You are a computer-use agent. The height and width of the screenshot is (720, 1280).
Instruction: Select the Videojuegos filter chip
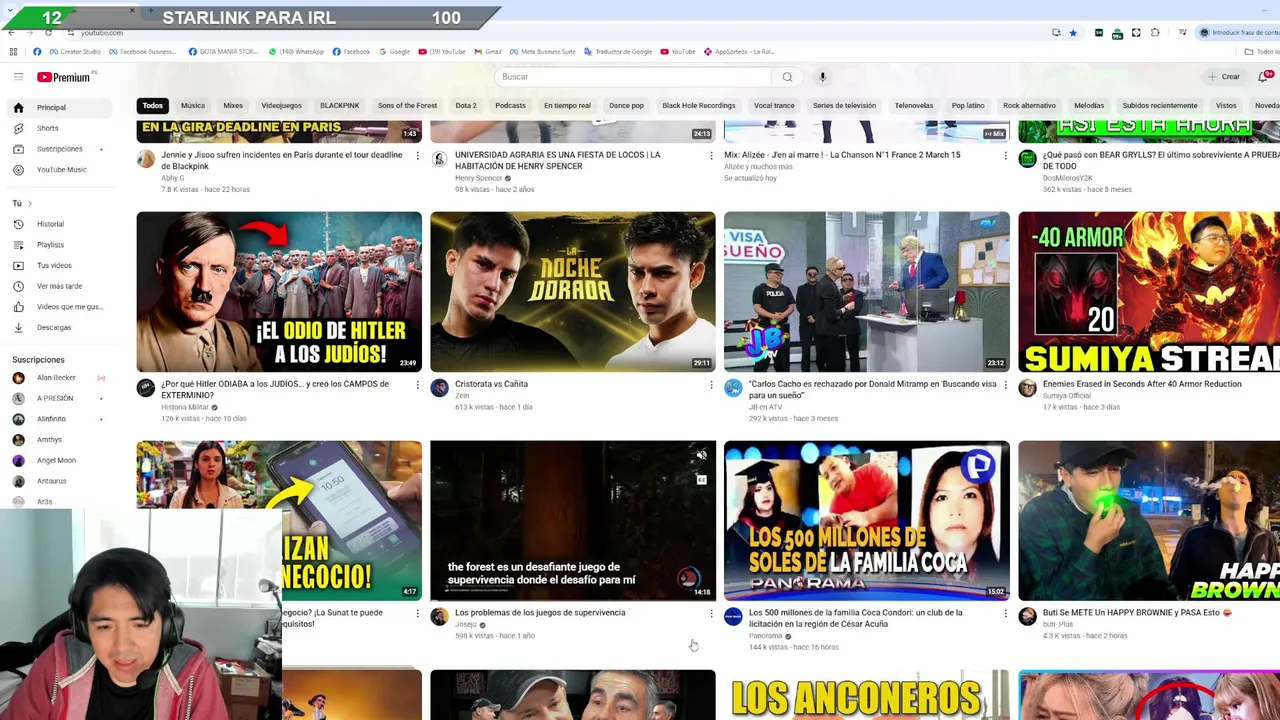click(x=281, y=105)
